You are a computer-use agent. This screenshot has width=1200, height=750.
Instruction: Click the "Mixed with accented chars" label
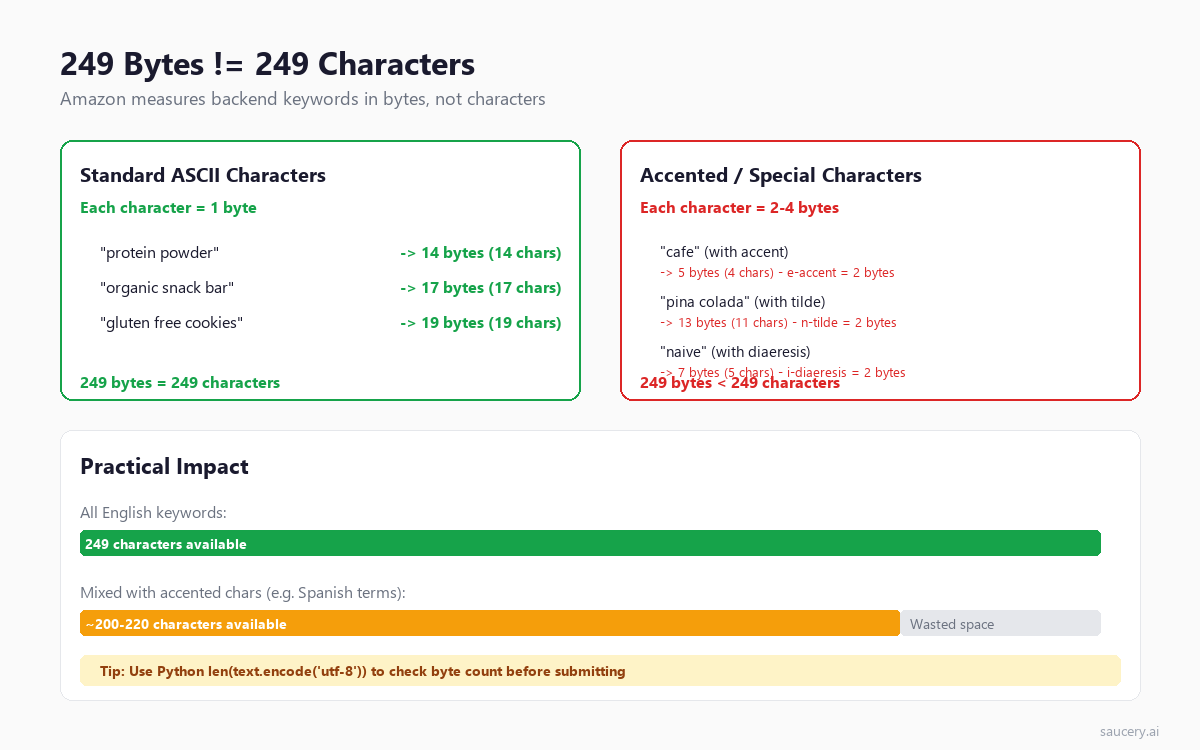point(243,593)
